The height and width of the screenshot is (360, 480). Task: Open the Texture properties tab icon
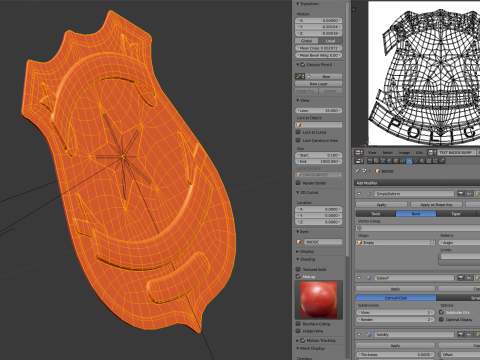pos(429,161)
